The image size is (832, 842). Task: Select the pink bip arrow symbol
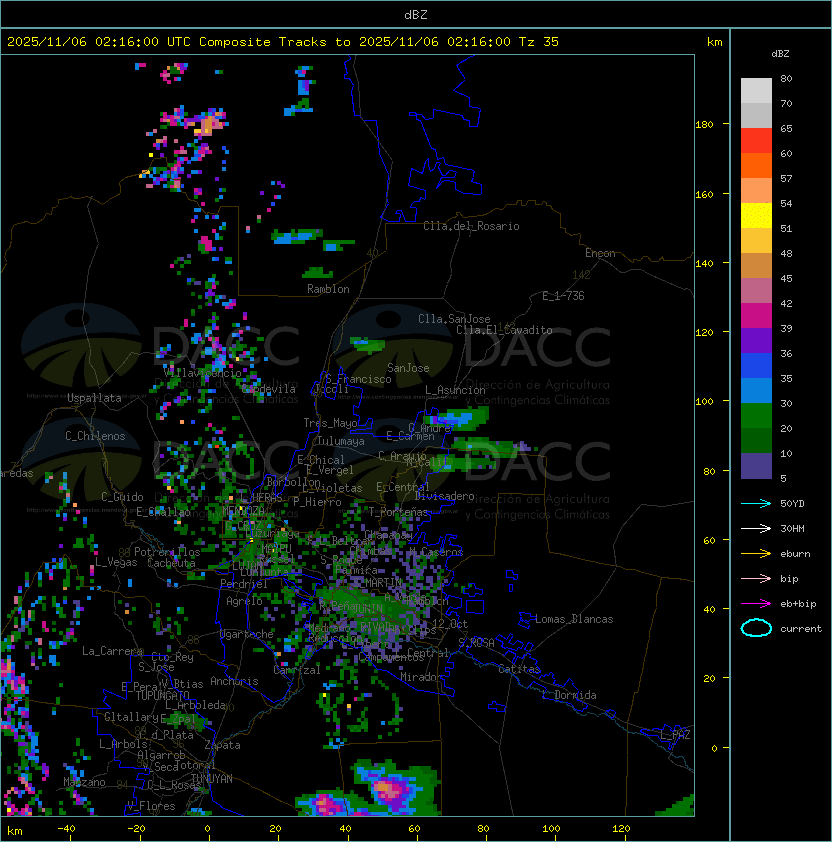756,578
